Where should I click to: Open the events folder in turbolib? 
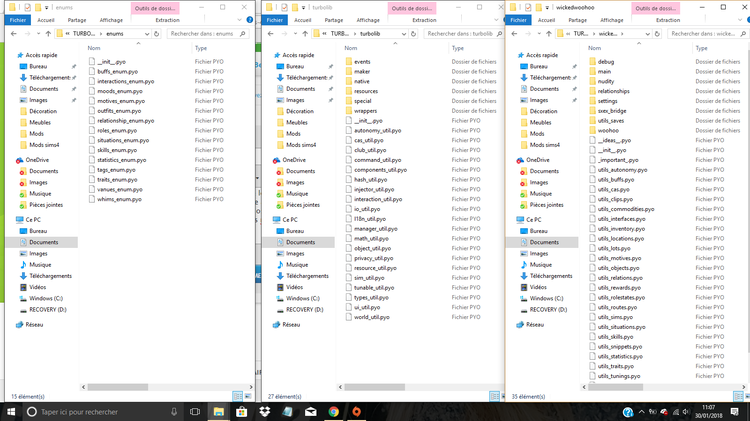coord(362,62)
